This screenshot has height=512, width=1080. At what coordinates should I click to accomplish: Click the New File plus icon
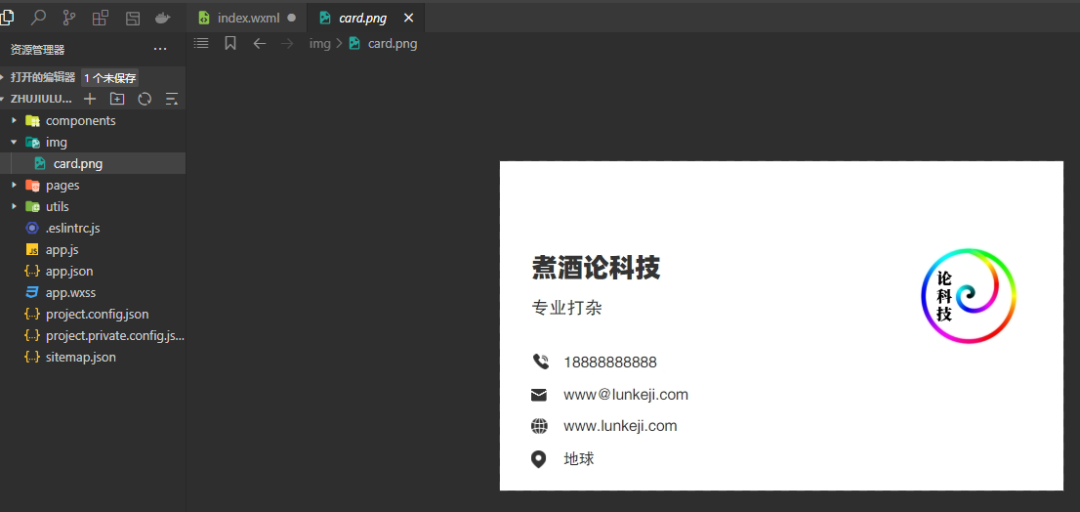(90, 99)
